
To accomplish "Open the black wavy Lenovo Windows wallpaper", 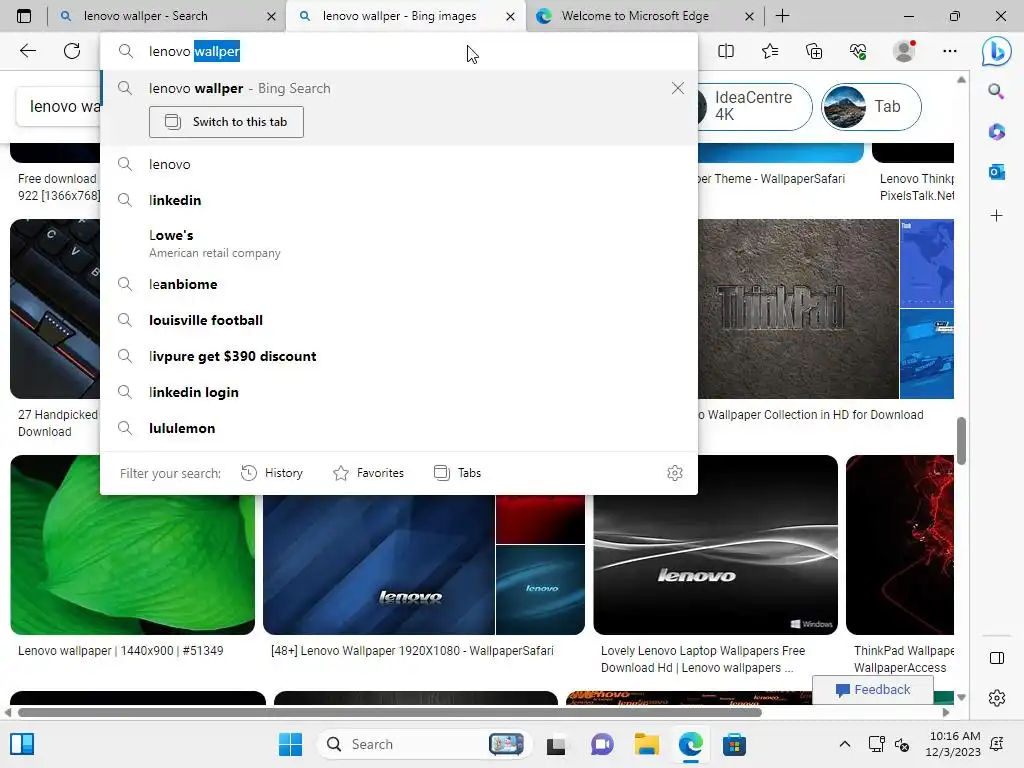I will 715,545.
